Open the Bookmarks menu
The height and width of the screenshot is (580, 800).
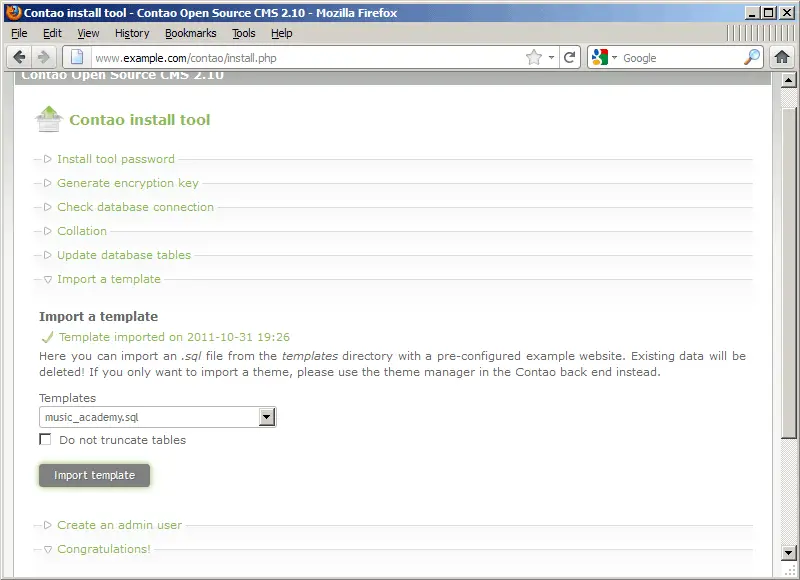click(x=190, y=33)
